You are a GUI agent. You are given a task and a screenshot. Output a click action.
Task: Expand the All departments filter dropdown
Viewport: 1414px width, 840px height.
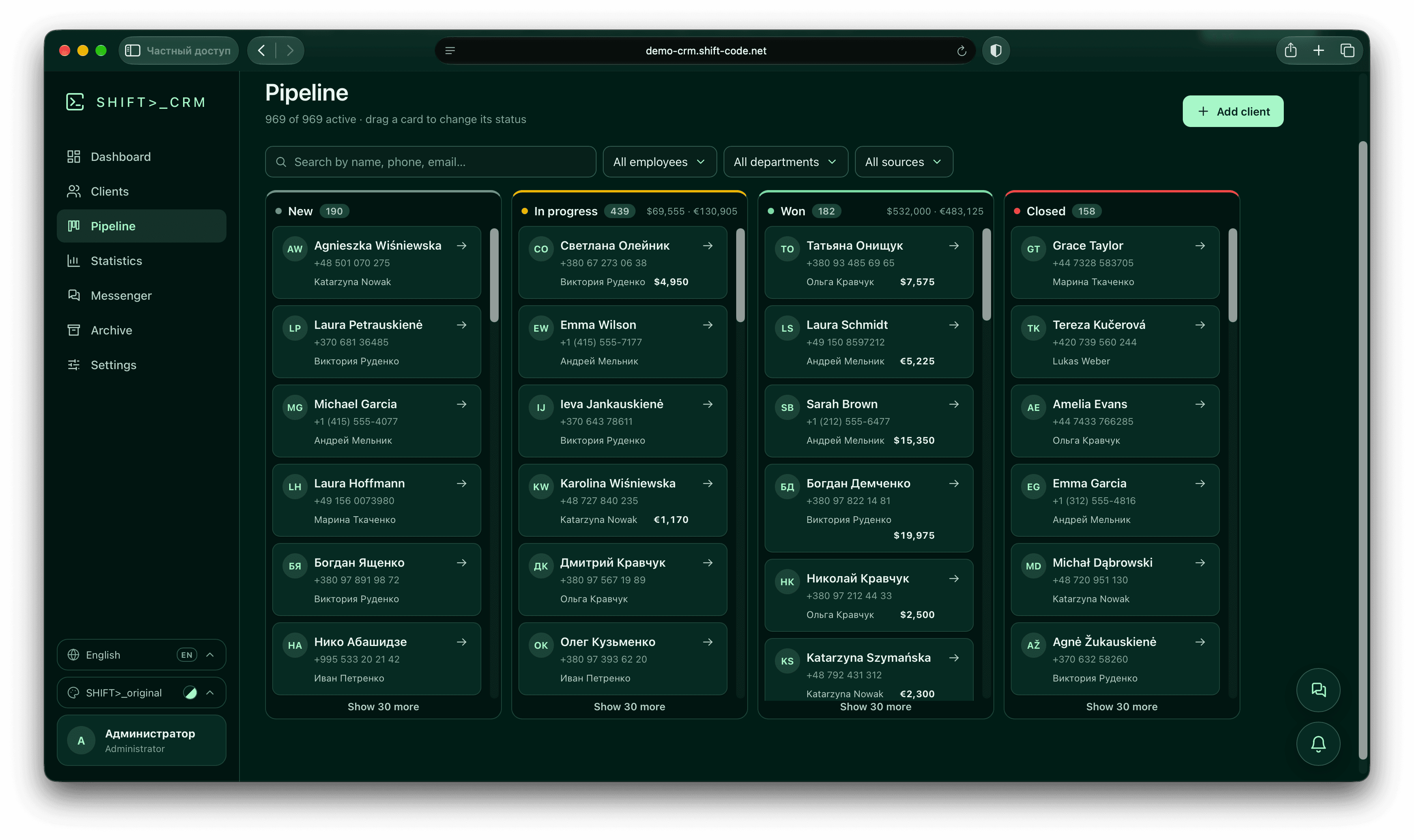(x=786, y=162)
